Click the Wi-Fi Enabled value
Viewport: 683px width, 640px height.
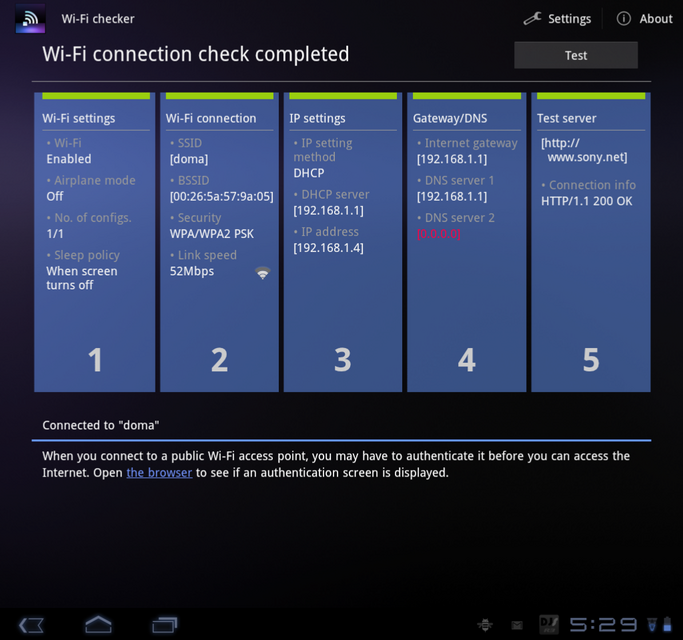point(69,159)
